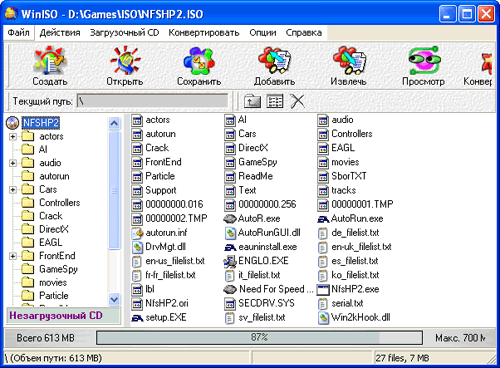Select AI folder in tree

tap(43, 149)
